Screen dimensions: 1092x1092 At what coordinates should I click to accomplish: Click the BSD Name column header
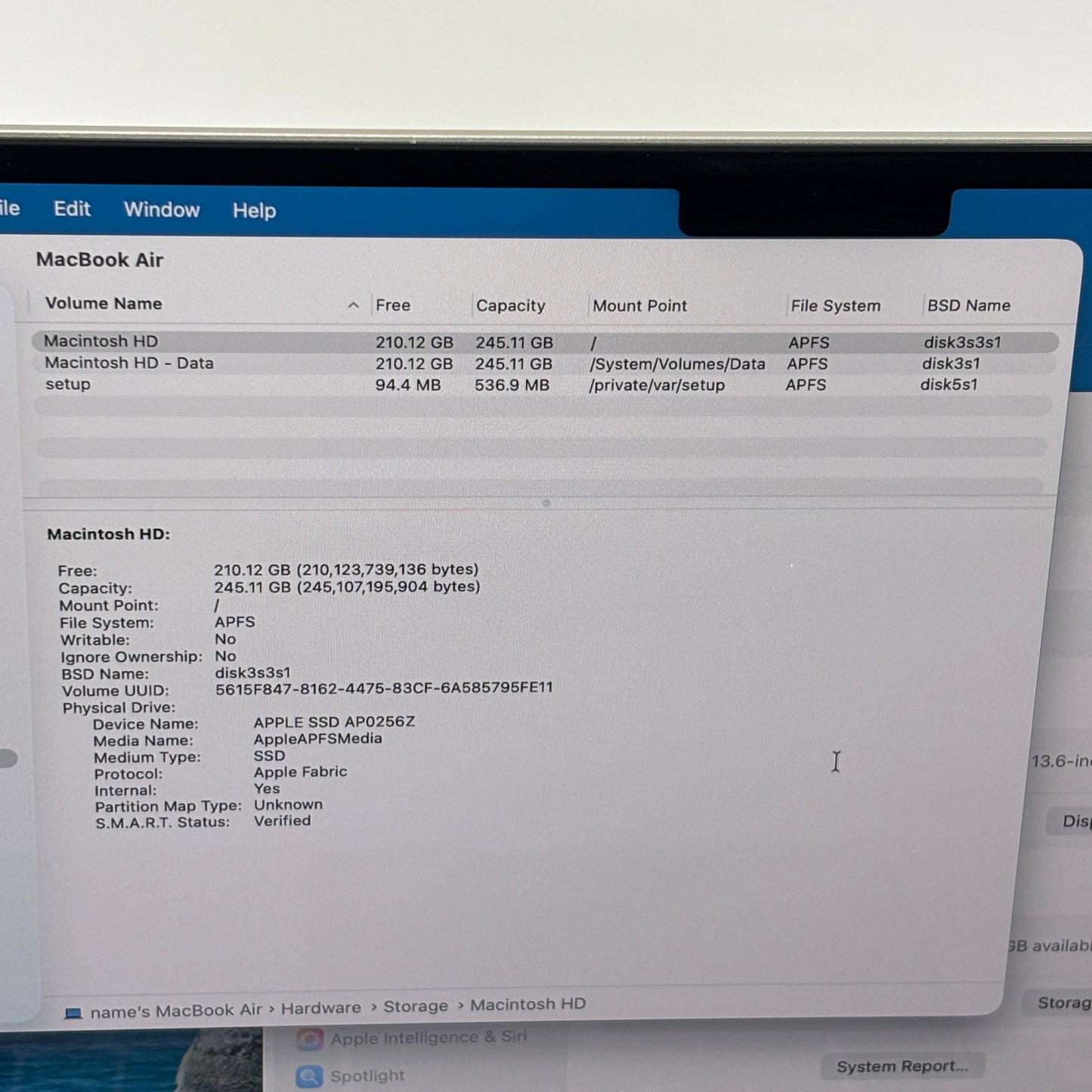coord(969,305)
